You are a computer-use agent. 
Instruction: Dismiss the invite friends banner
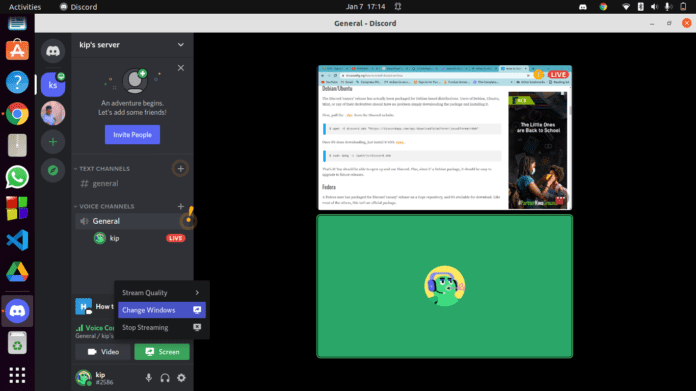181,68
